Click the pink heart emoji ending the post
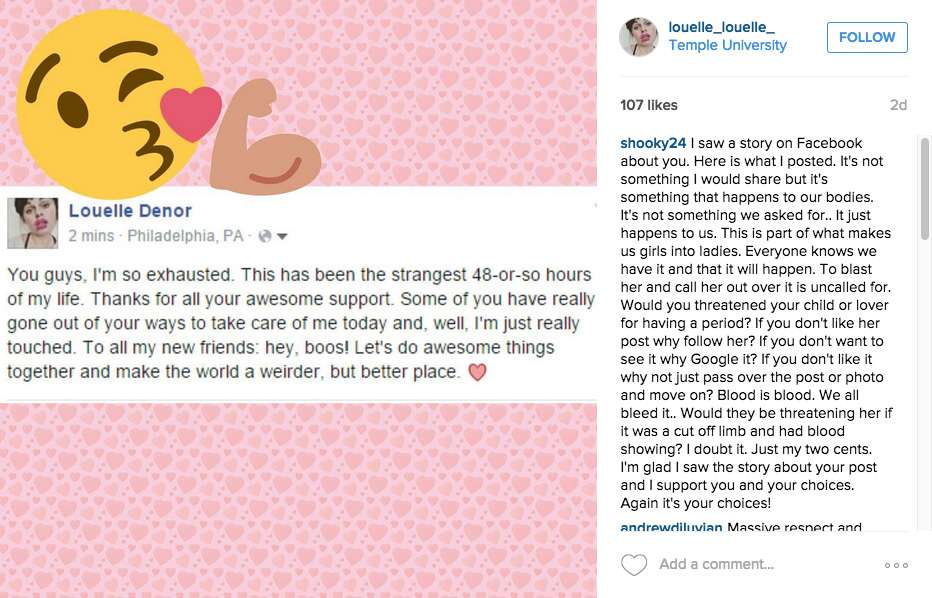This screenshot has width=932, height=598. tap(477, 372)
